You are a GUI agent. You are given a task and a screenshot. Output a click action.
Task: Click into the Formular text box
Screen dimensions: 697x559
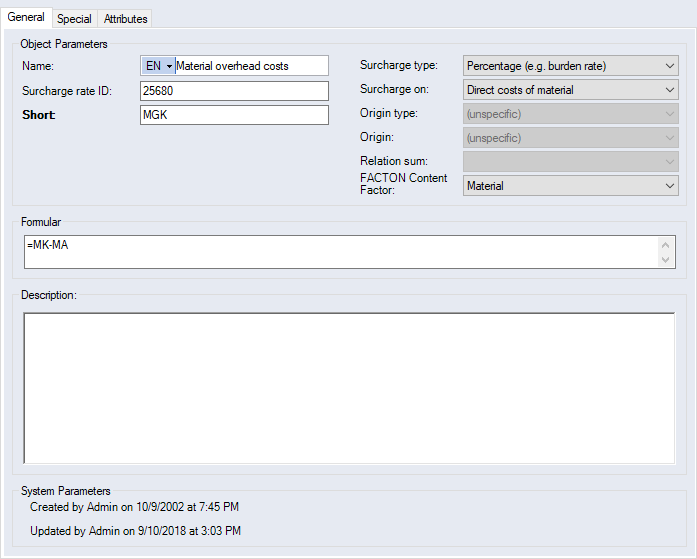[x=340, y=252]
